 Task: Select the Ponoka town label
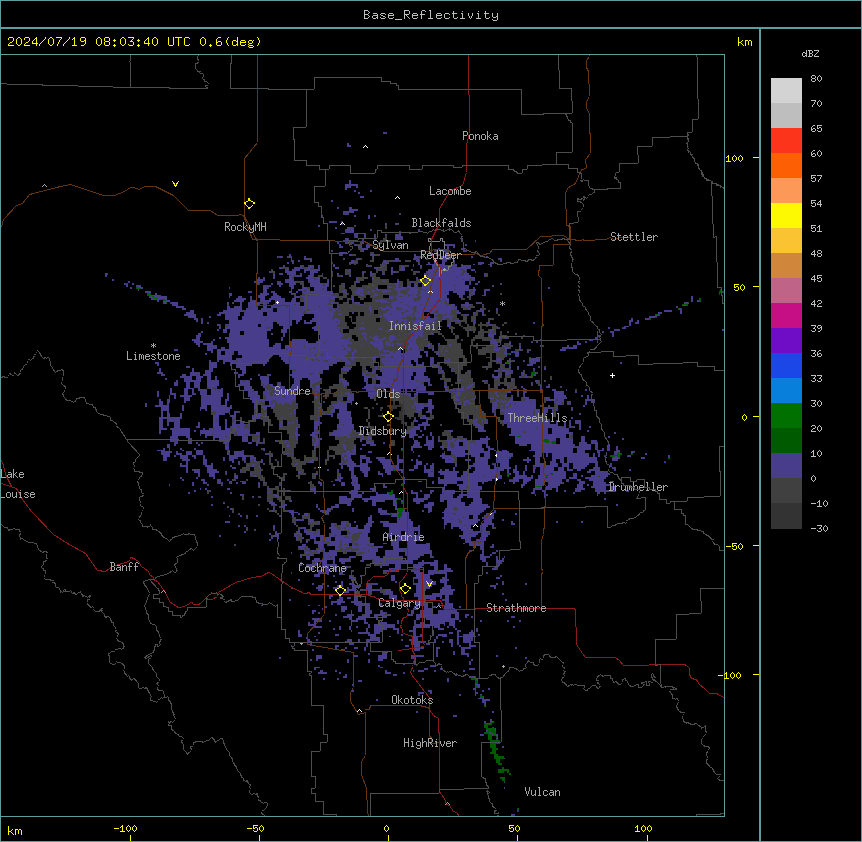point(480,136)
